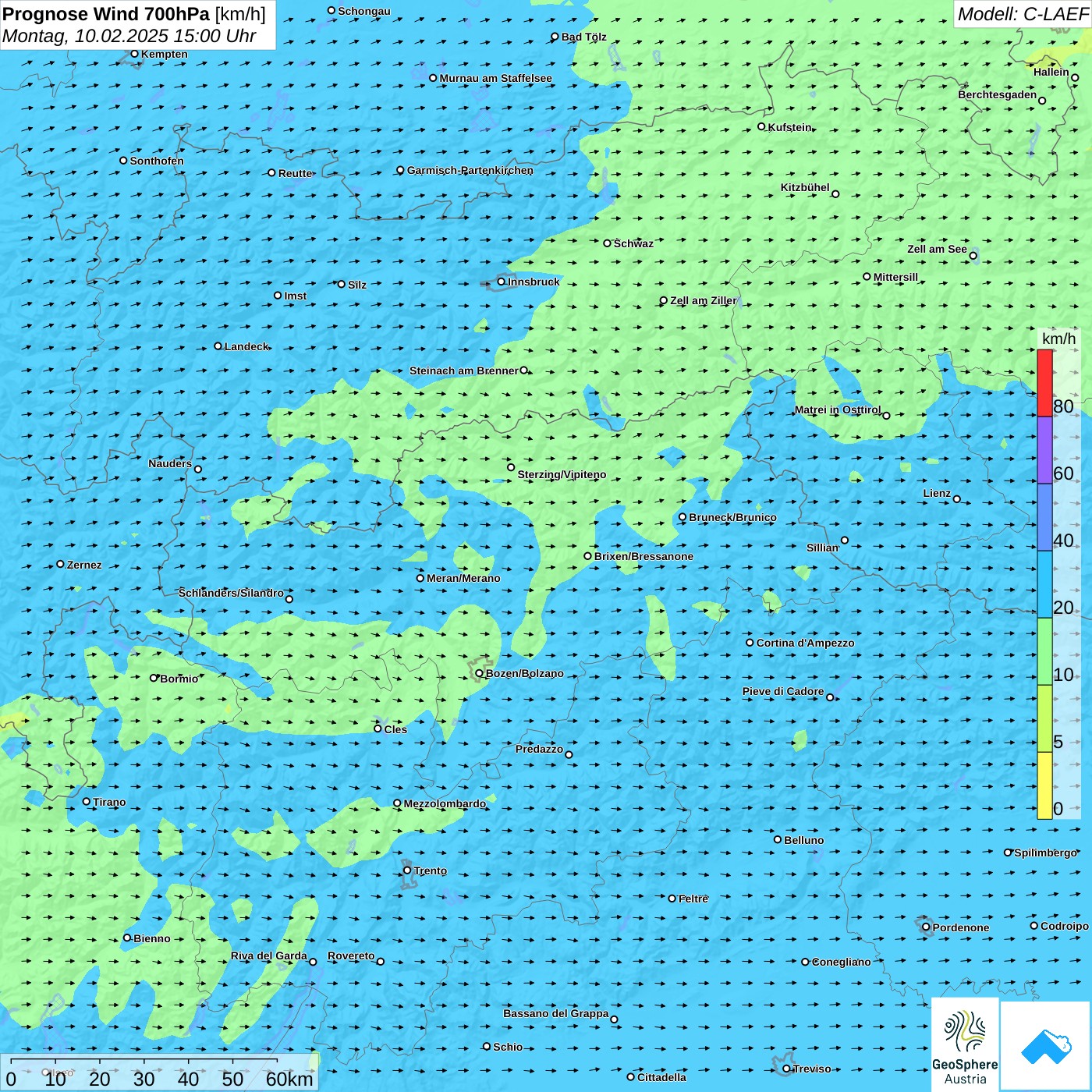The image size is (1092, 1092).
Task: Click the 'Schlanders/Silandro' label
Action: point(231,593)
